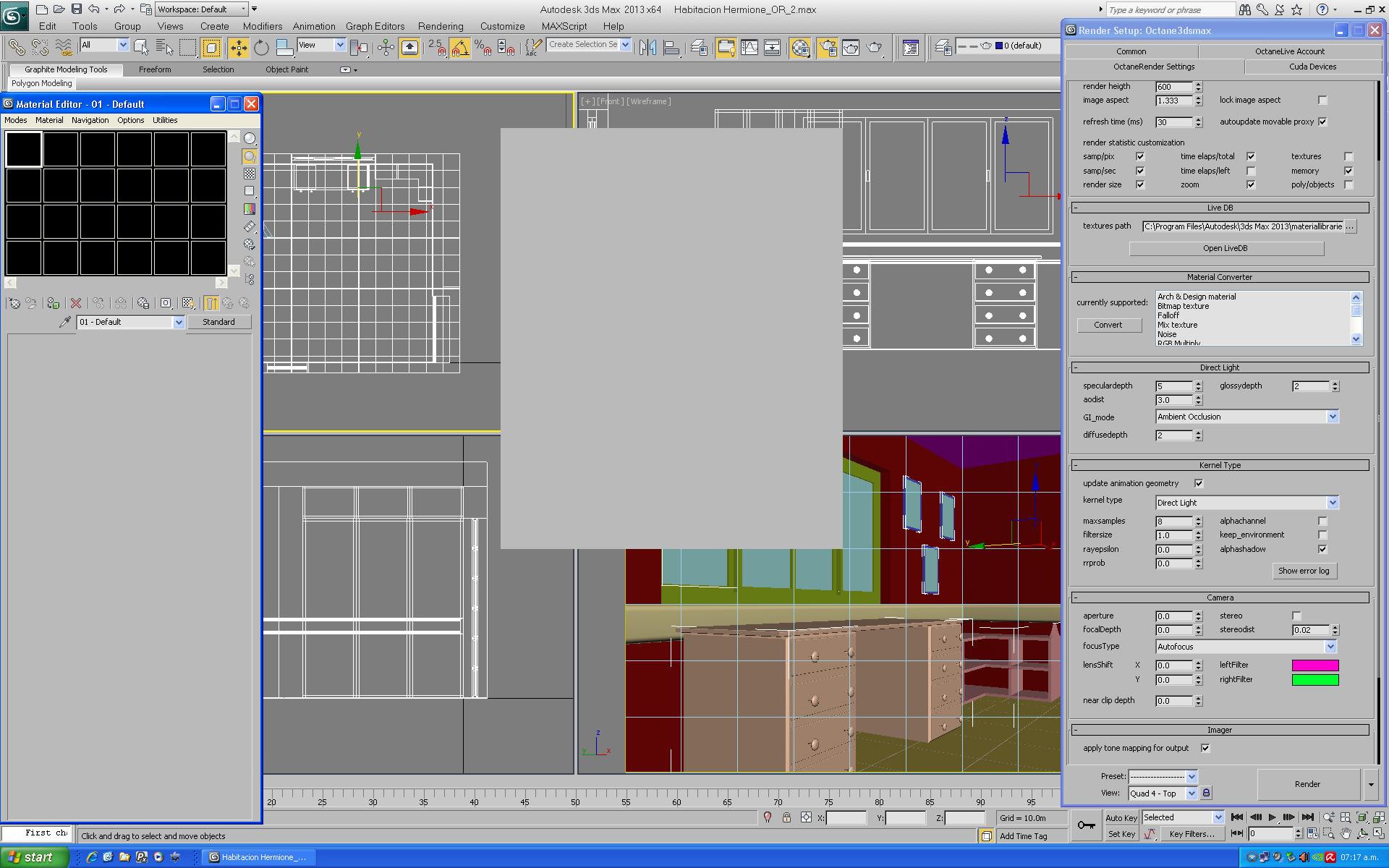The height and width of the screenshot is (868, 1389).
Task: Switch to the Cuda Devices tab
Action: point(1312,67)
